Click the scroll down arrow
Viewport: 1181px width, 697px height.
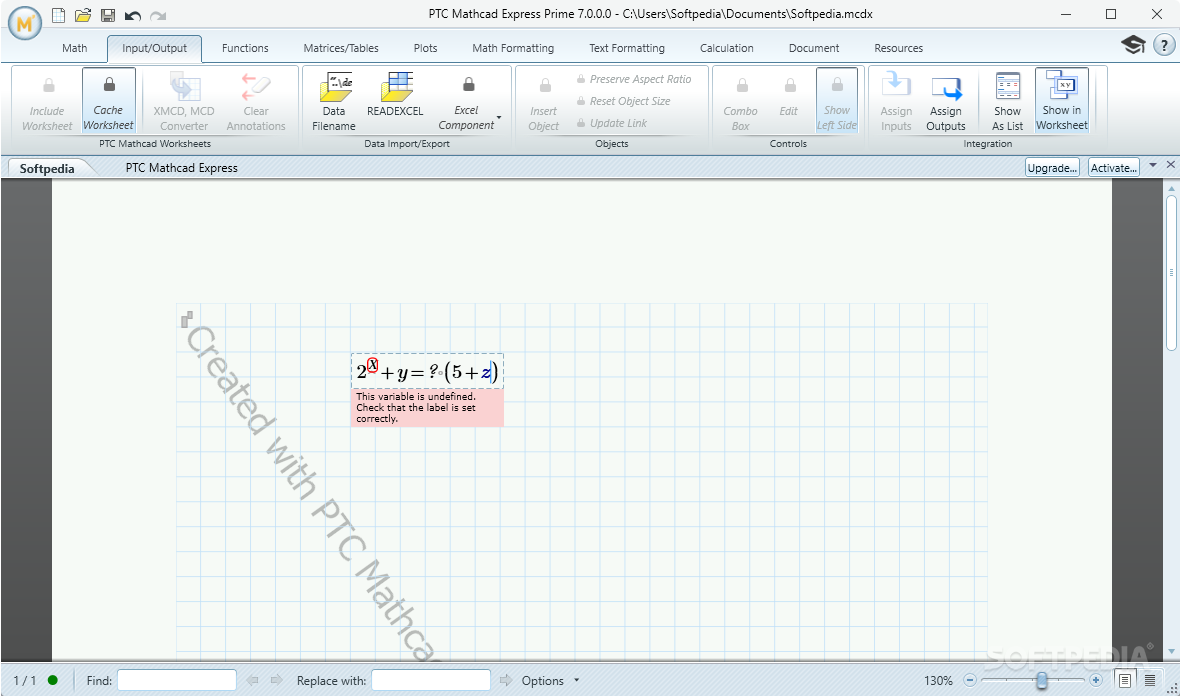tap(1171, 652)
